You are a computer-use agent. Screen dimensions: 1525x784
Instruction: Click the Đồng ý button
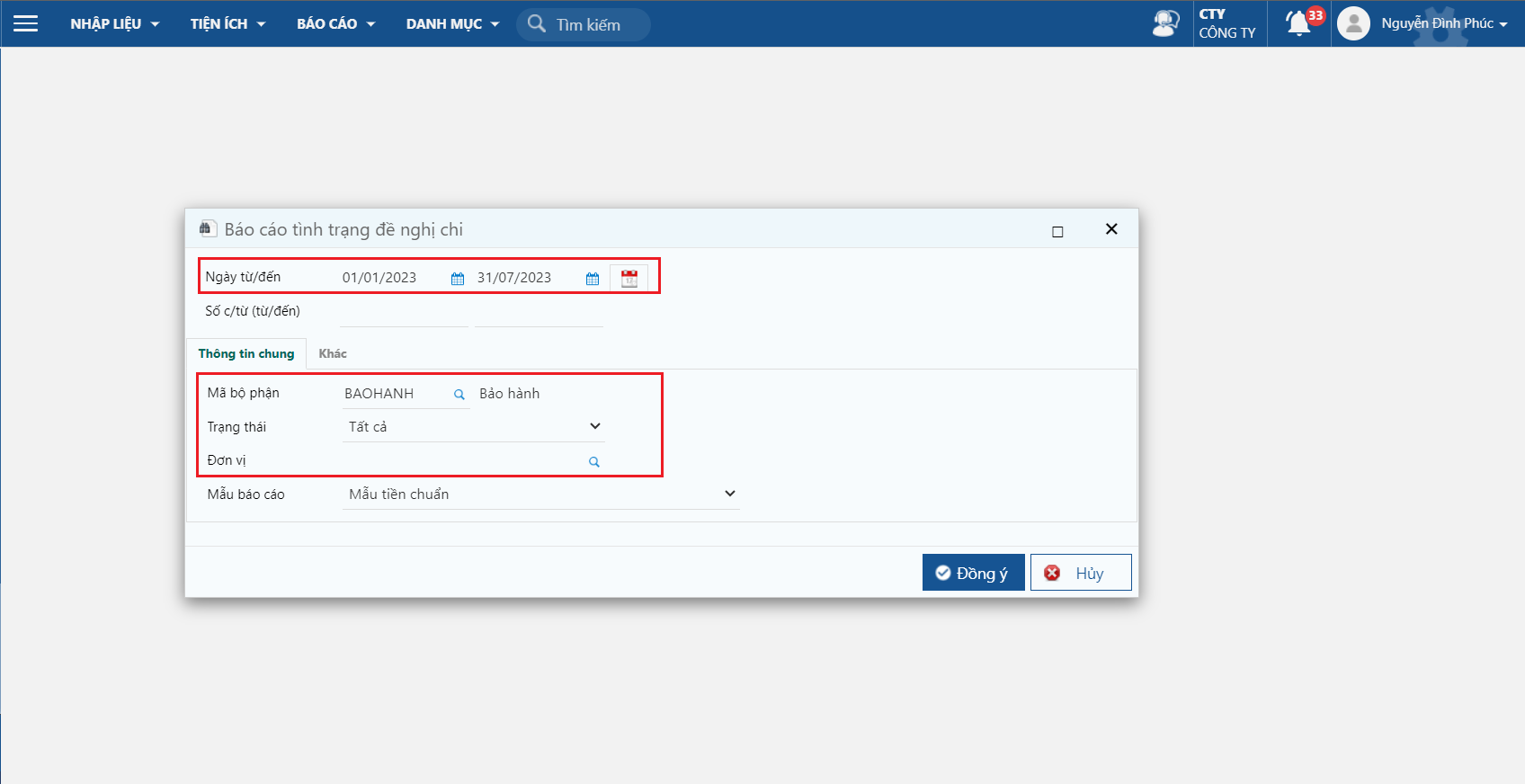[x=973, y=573]
